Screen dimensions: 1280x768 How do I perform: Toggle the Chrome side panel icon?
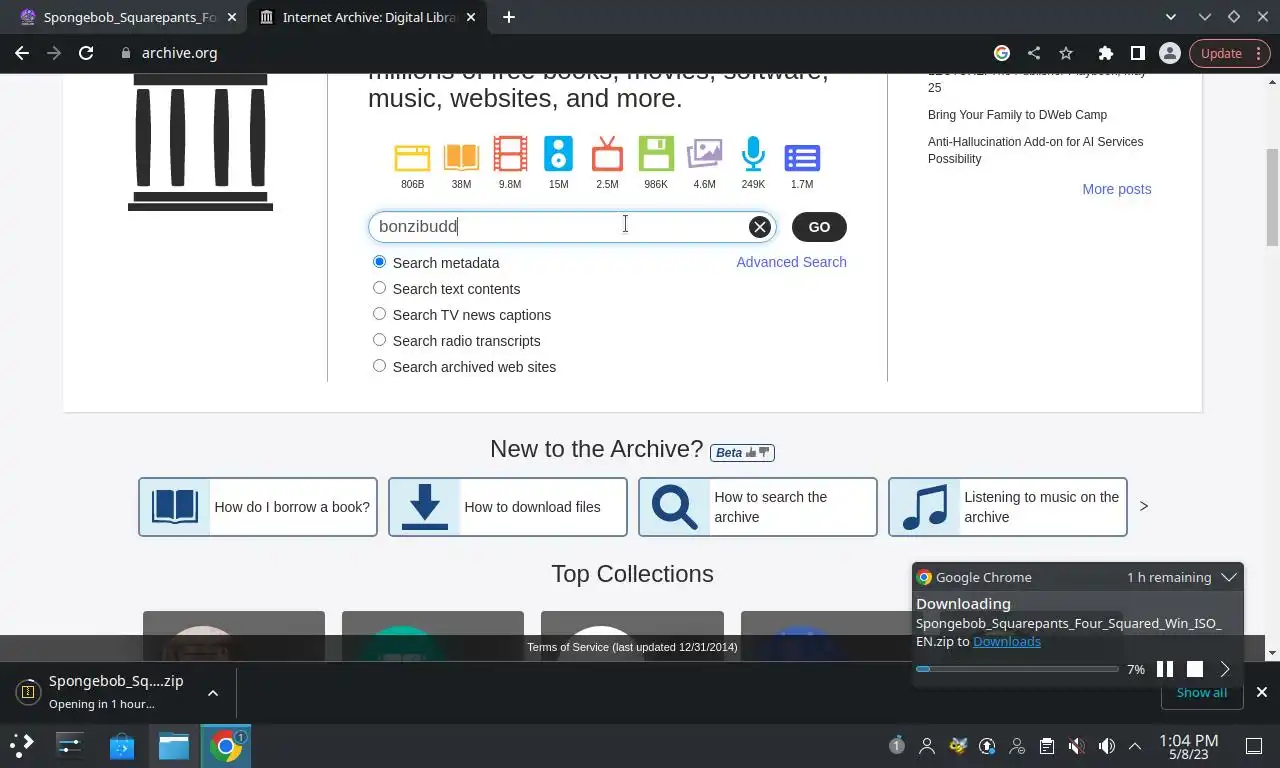tap(1137, 53)
